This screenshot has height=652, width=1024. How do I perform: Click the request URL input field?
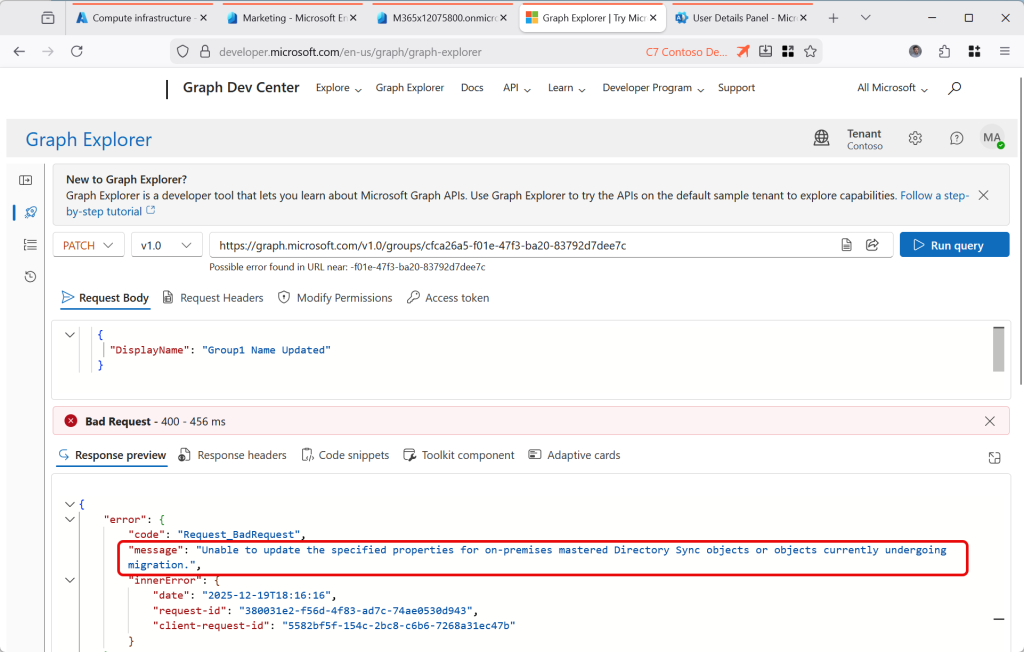pos(520,245)
